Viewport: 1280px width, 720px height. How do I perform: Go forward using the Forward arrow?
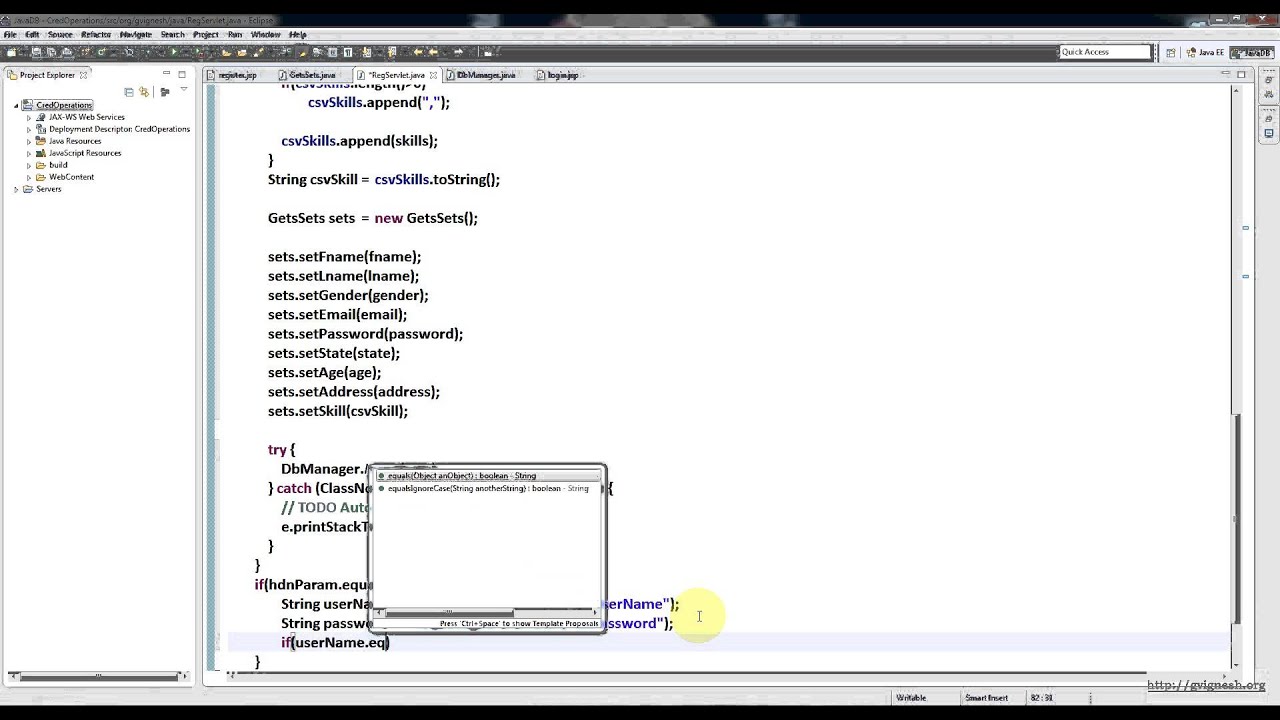[458, 52]
